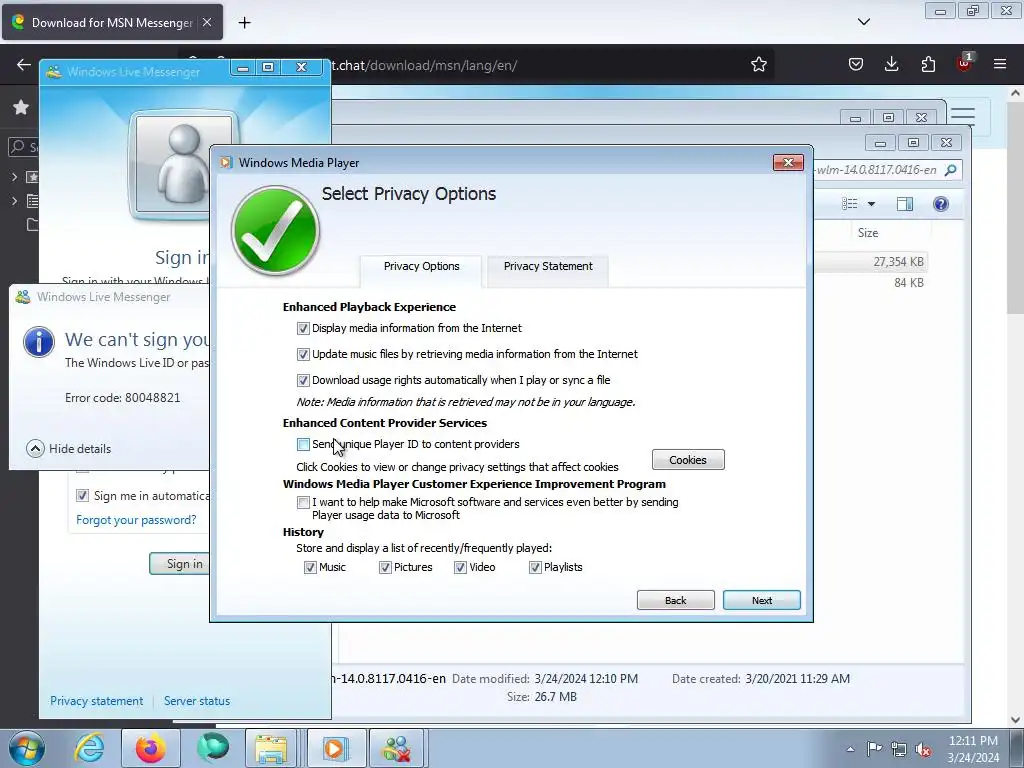Click the Messenger Sign in button
Screen dimensions: 1024x768
click(x=180, y=564)
